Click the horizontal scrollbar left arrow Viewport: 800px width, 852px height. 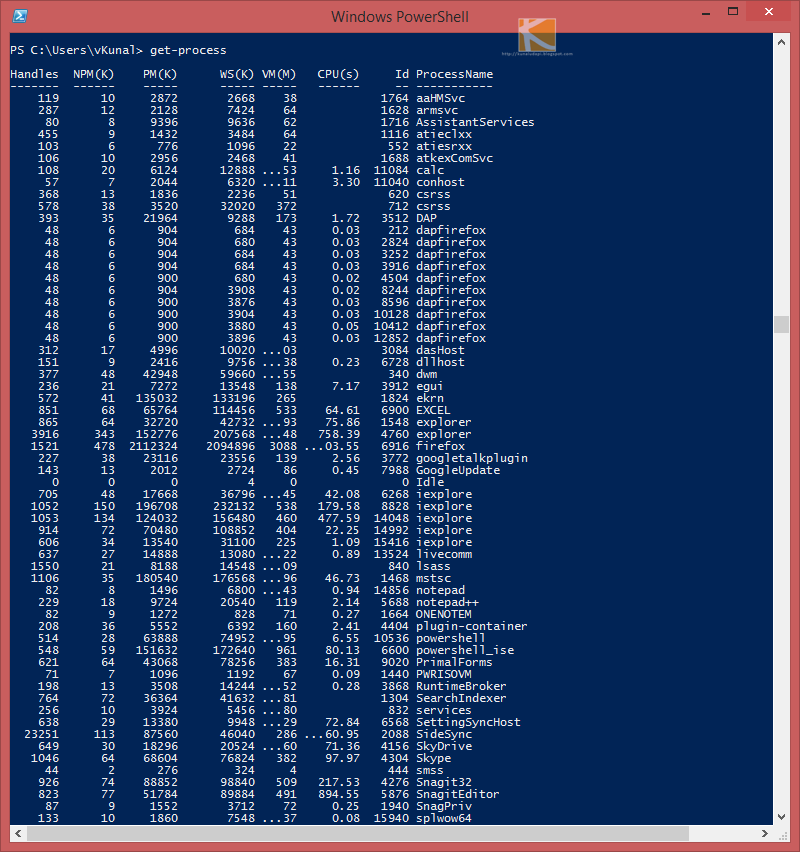pyautogui.click(x=18, y=833)
